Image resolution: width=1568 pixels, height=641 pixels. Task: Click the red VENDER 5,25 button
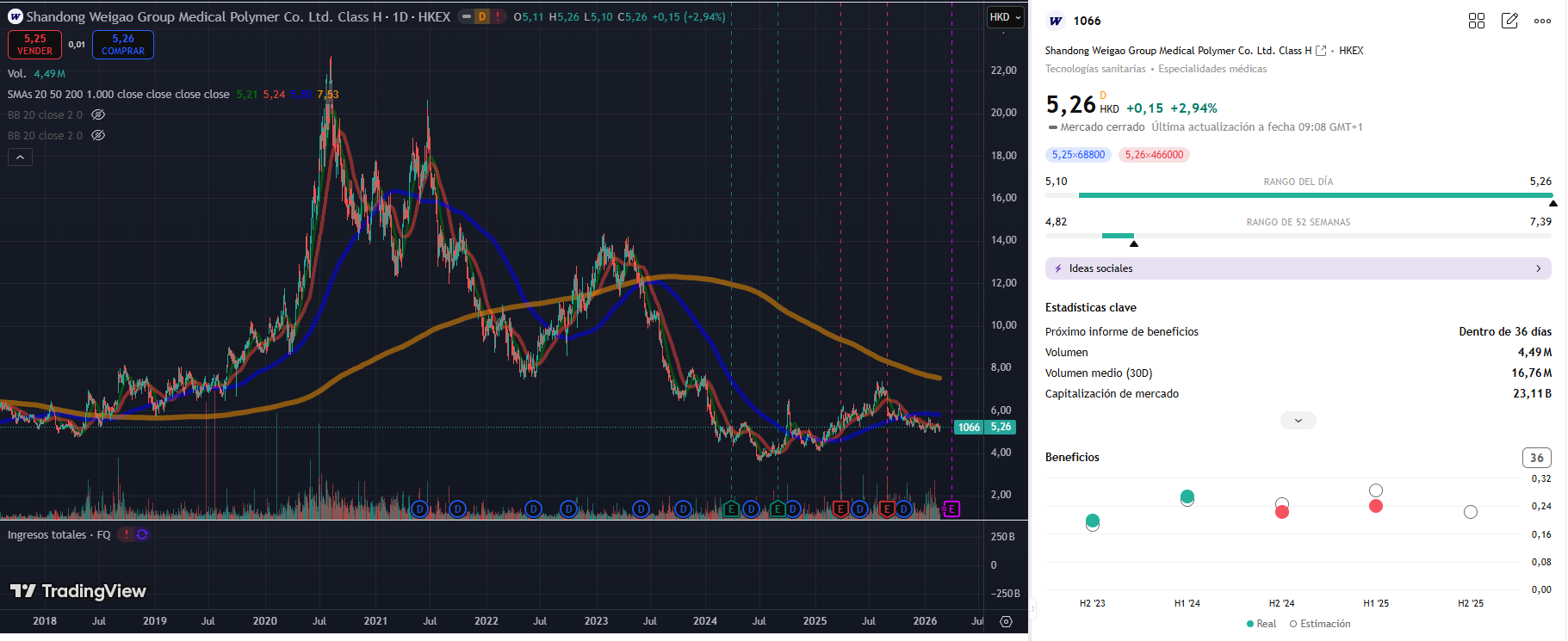point(34,45)
